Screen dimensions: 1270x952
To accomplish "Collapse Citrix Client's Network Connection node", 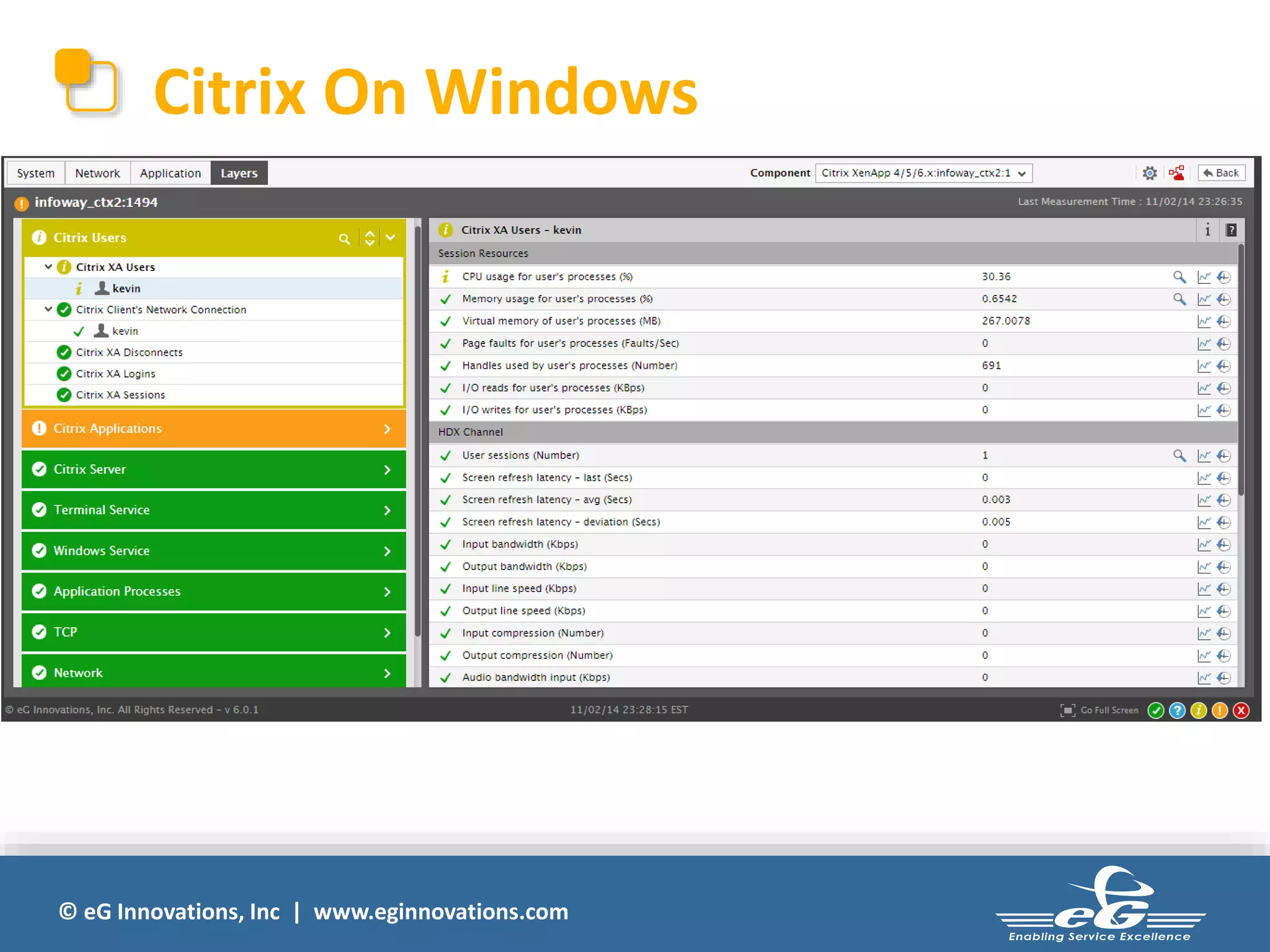I will [48, 309].
